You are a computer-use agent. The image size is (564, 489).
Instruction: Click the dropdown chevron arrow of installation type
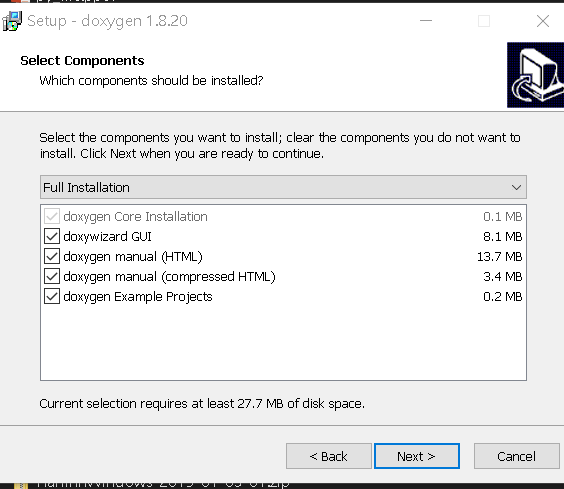pyautogui.click(x=516, y=187)
